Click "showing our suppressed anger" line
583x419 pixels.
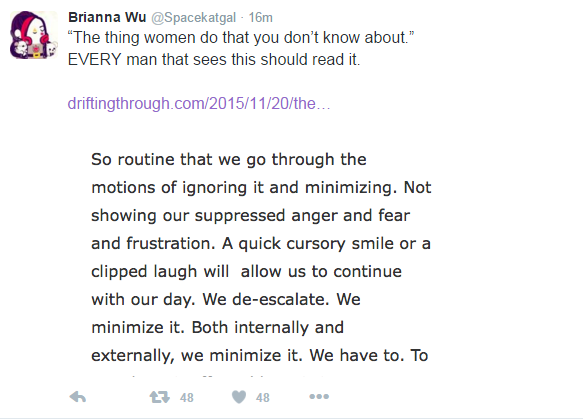(x=251, y=216)
